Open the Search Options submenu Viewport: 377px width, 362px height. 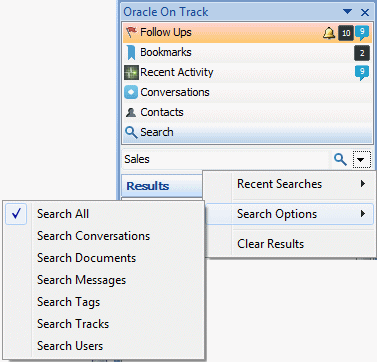(x=289, y=214)
